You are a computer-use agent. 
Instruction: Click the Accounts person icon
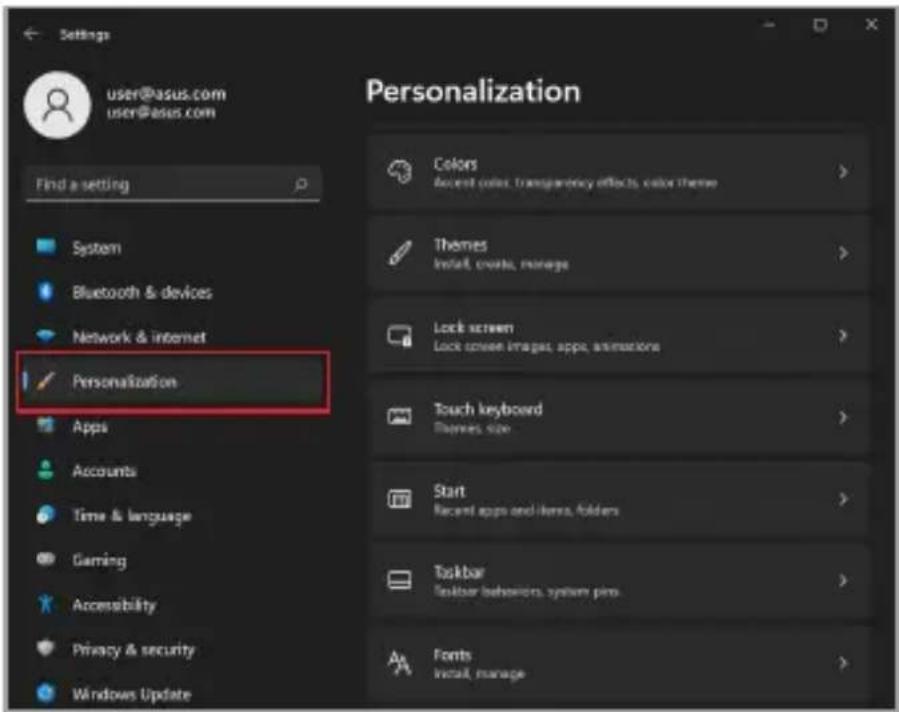pyautogui.click(x=46, y=470)
